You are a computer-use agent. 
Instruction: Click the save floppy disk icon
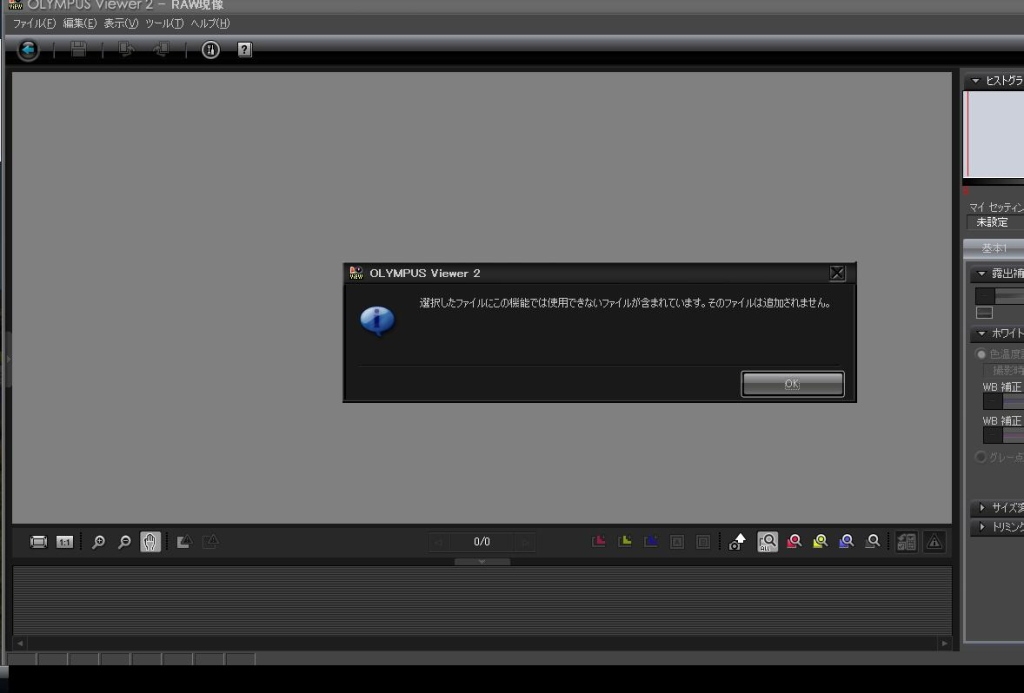(x=78, y=50)
